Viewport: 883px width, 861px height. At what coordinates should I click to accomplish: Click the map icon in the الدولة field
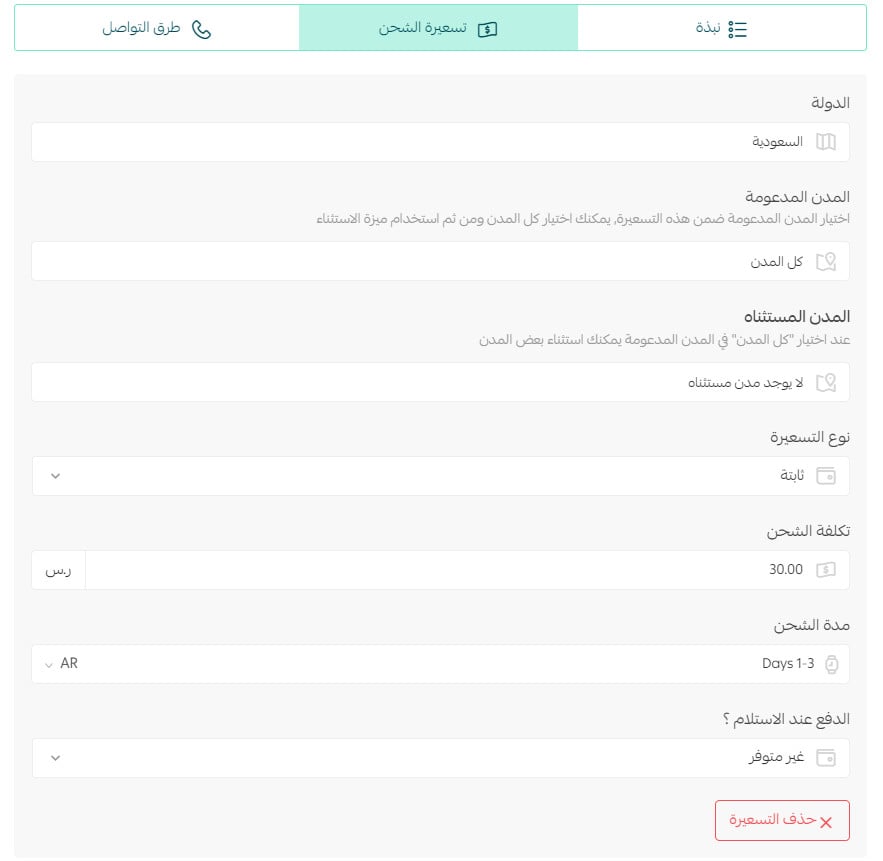826,142
